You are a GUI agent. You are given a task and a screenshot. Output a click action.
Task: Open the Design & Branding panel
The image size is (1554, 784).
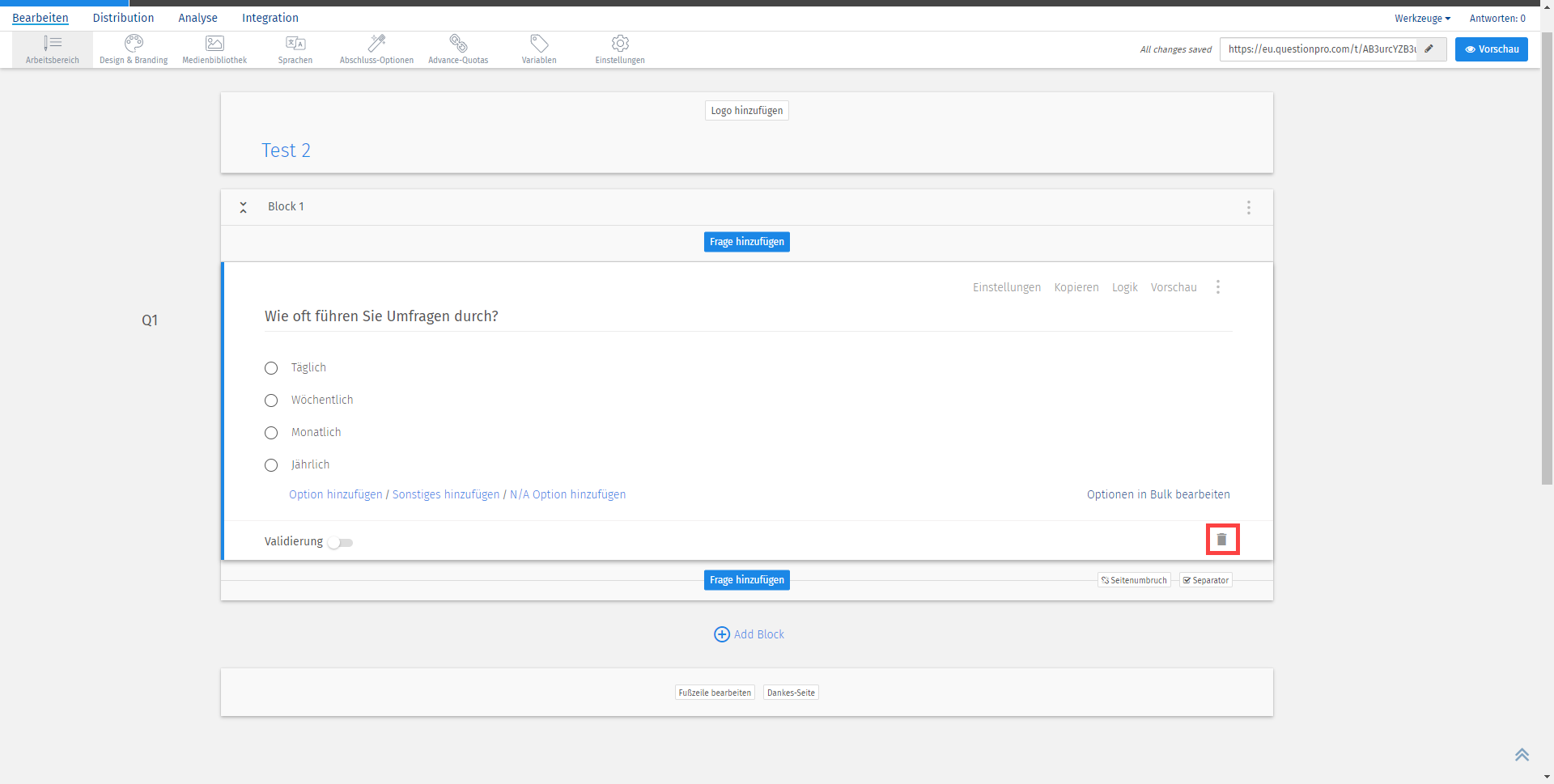[133, 49]
